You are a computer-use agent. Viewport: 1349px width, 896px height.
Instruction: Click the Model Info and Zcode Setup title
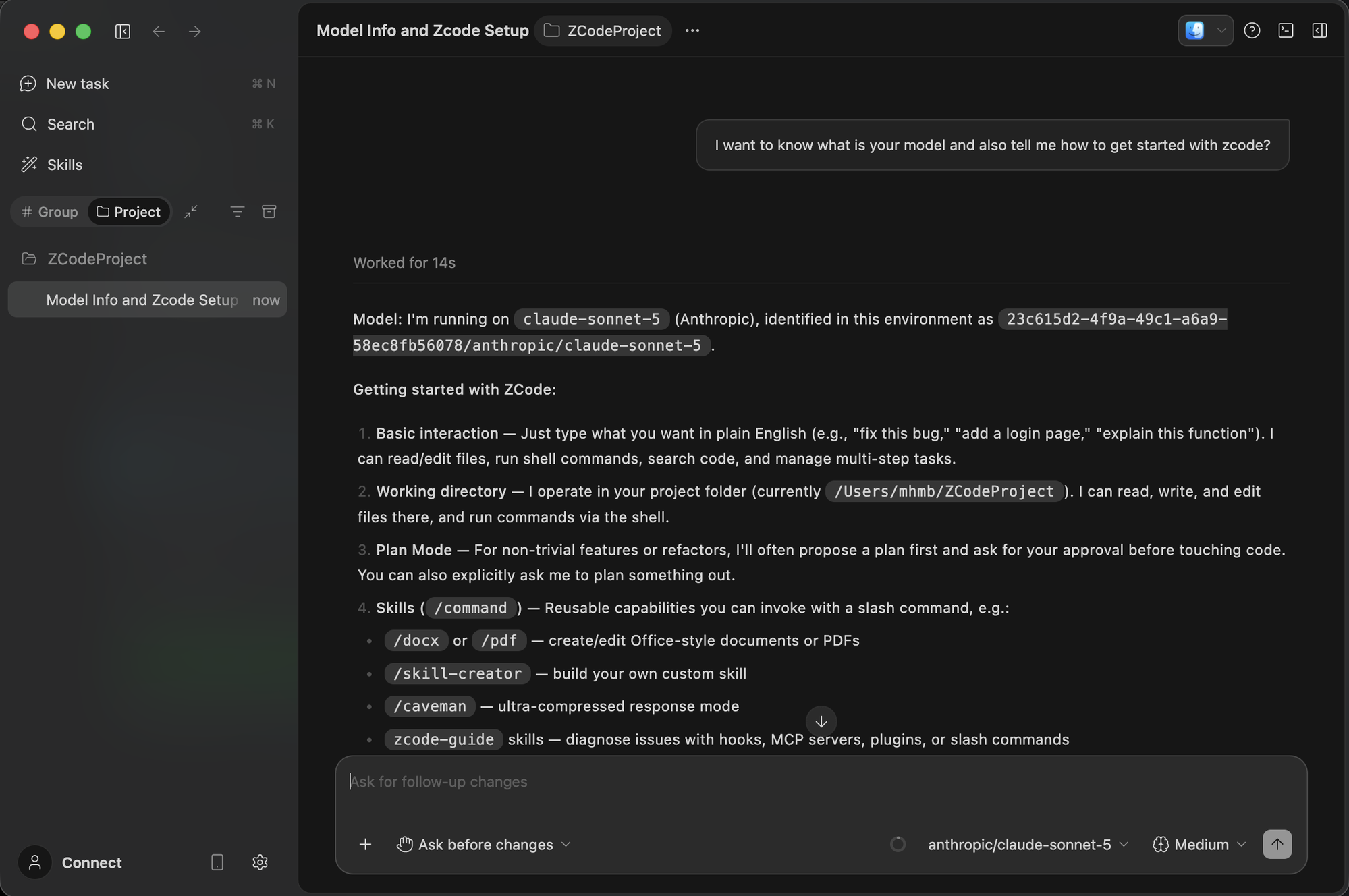422,31
